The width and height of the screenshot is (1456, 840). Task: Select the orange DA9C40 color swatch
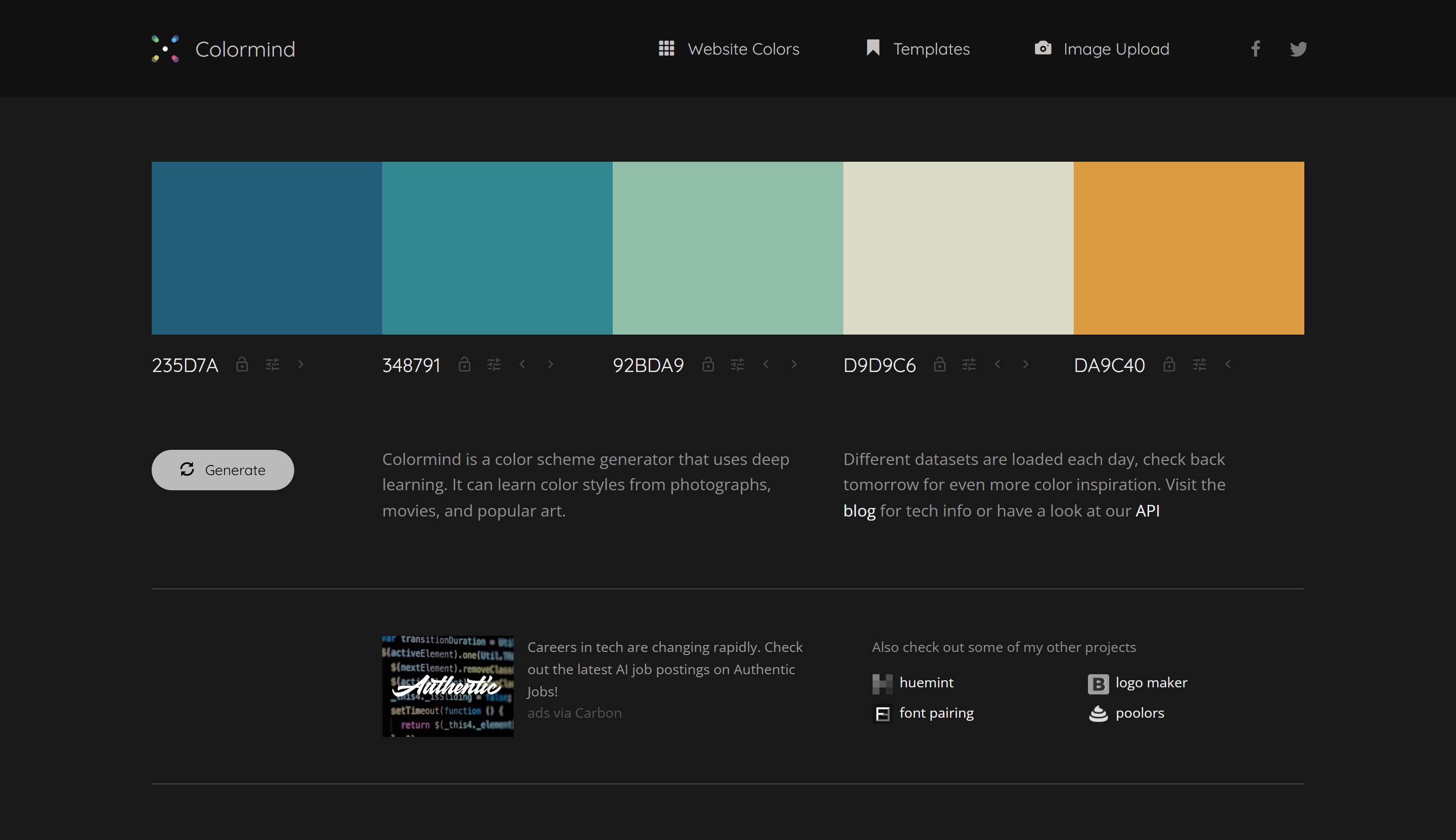point(1188,248)
